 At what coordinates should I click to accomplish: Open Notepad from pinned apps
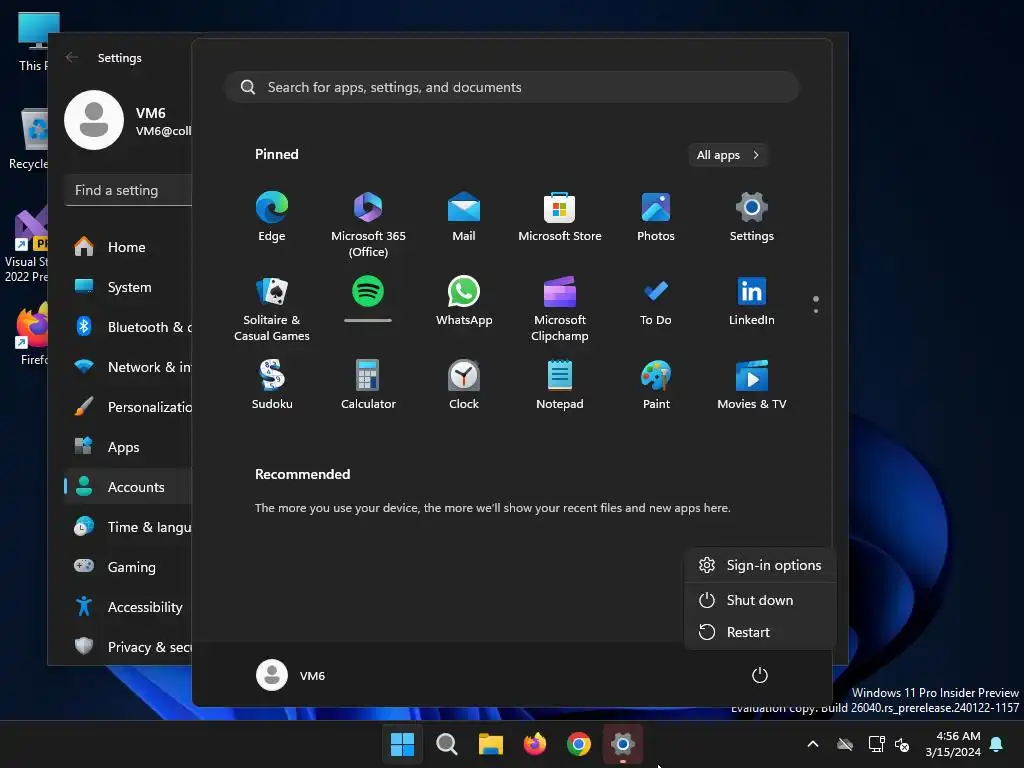pyautogui.click(x=560, y=385)
